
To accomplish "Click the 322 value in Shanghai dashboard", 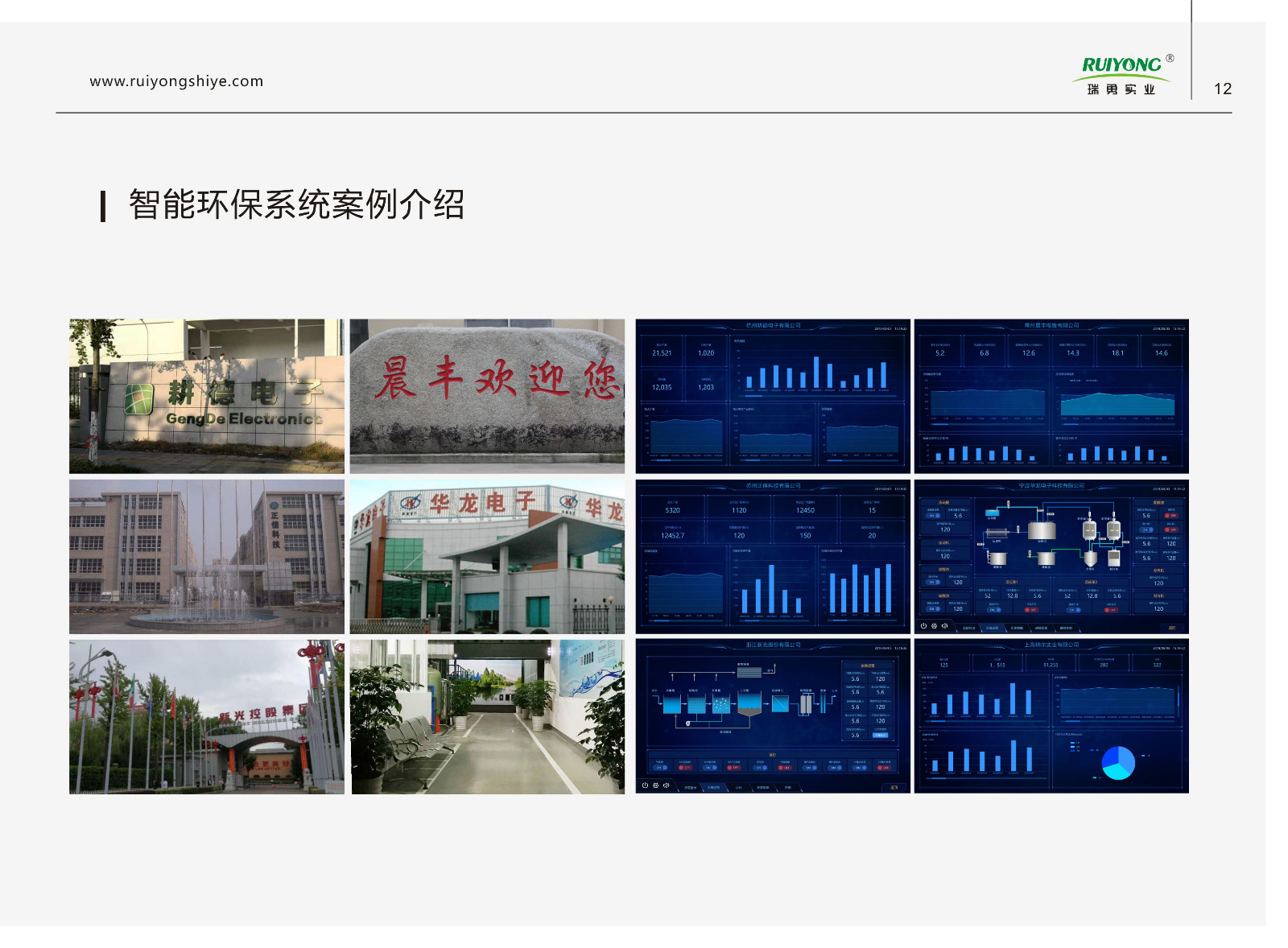I will (1157, 665).
